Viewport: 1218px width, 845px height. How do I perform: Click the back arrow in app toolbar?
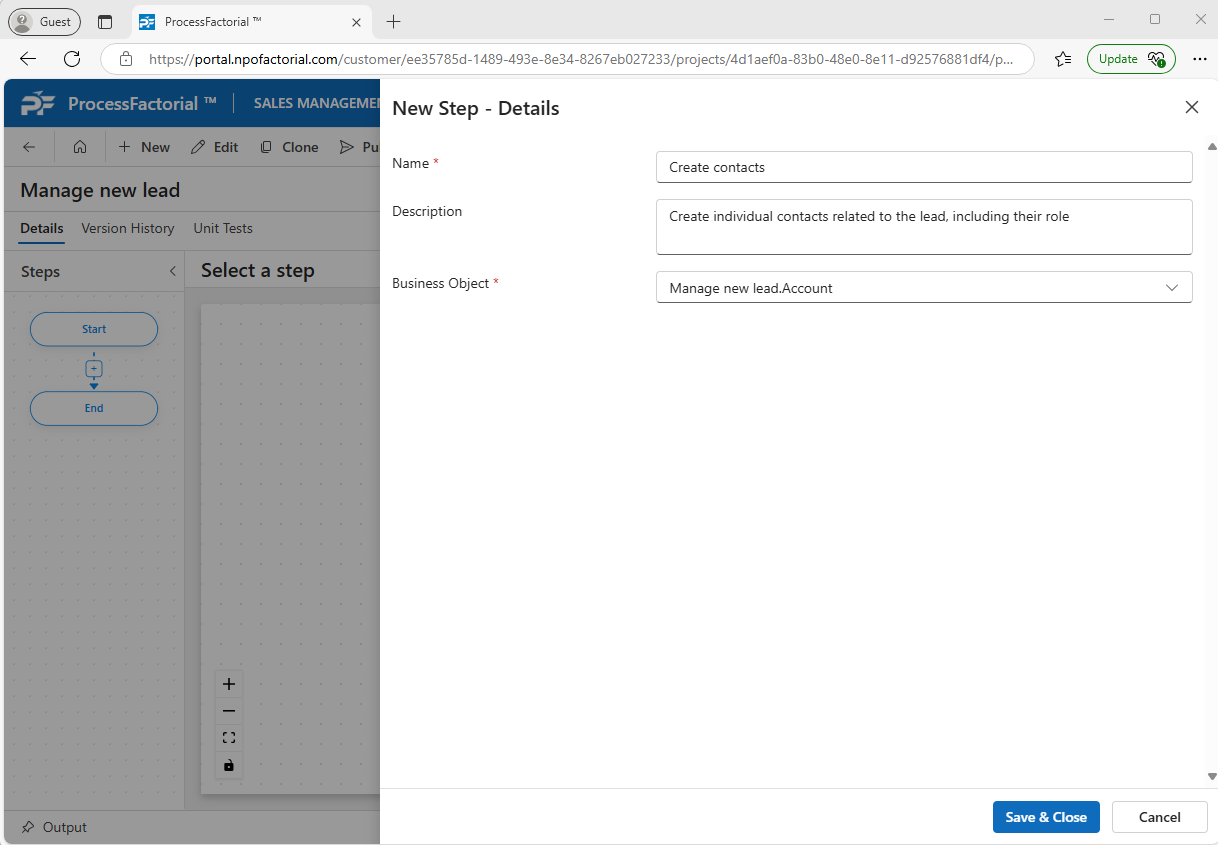[29, 147]
